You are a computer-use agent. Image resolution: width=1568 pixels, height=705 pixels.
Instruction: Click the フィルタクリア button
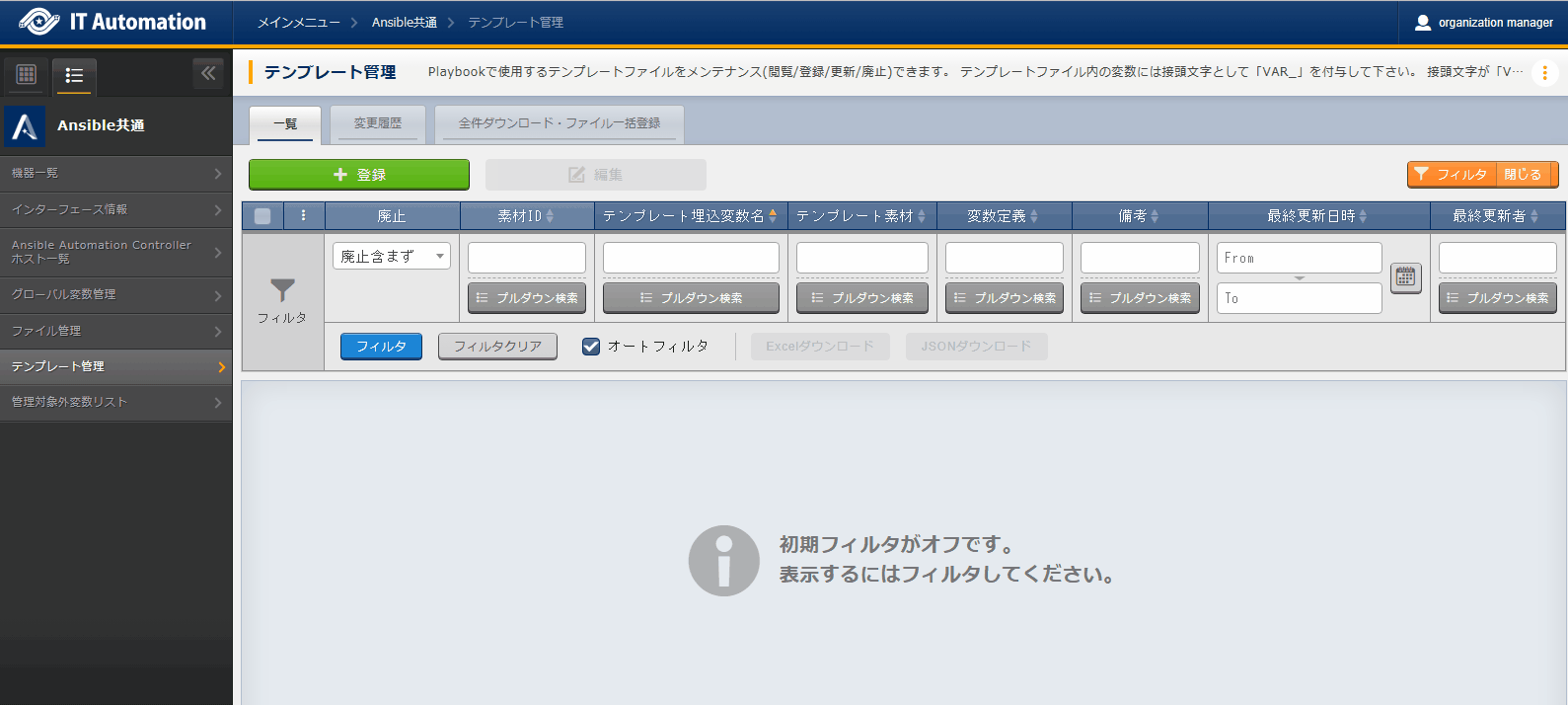pyautogui.click(x=497, y=347)
